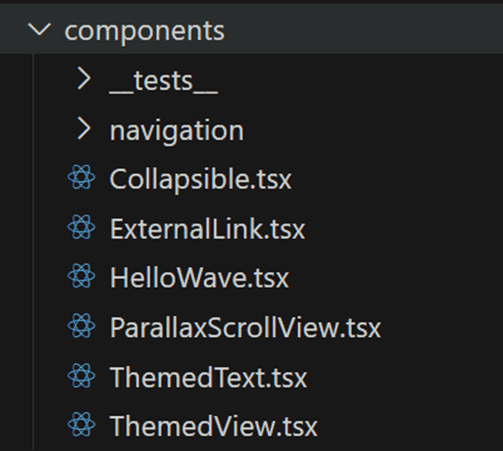The image size is (503, 451).
Task: Open HelloWave.tsx in the editor
Action: (x=199, y=278)
